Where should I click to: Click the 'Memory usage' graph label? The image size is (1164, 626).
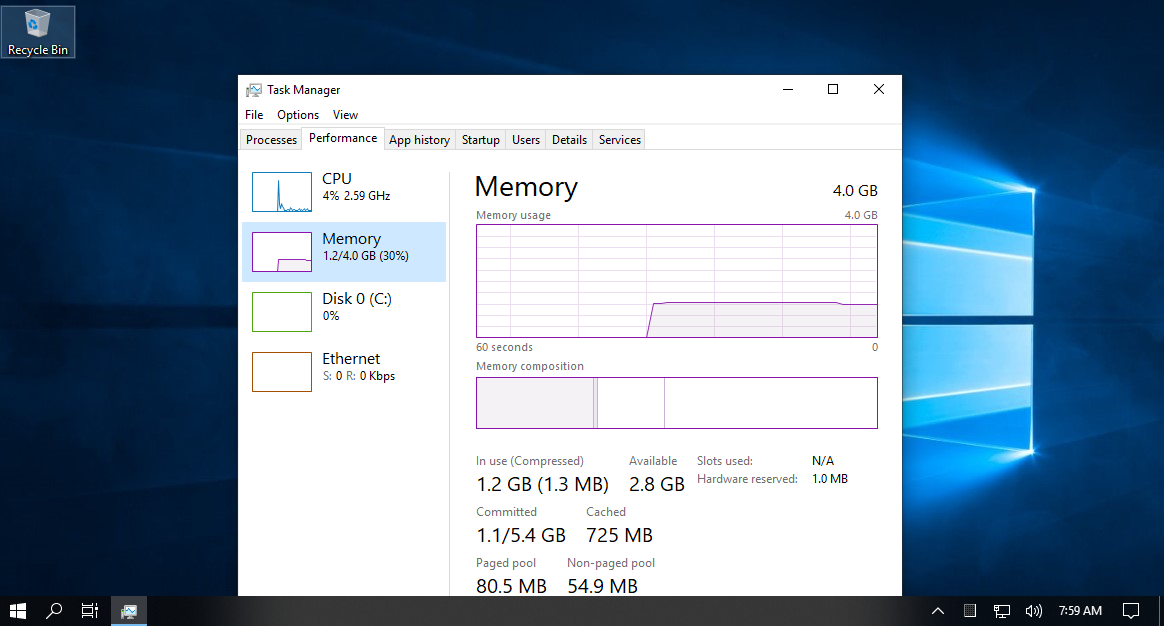click(514, 215)
